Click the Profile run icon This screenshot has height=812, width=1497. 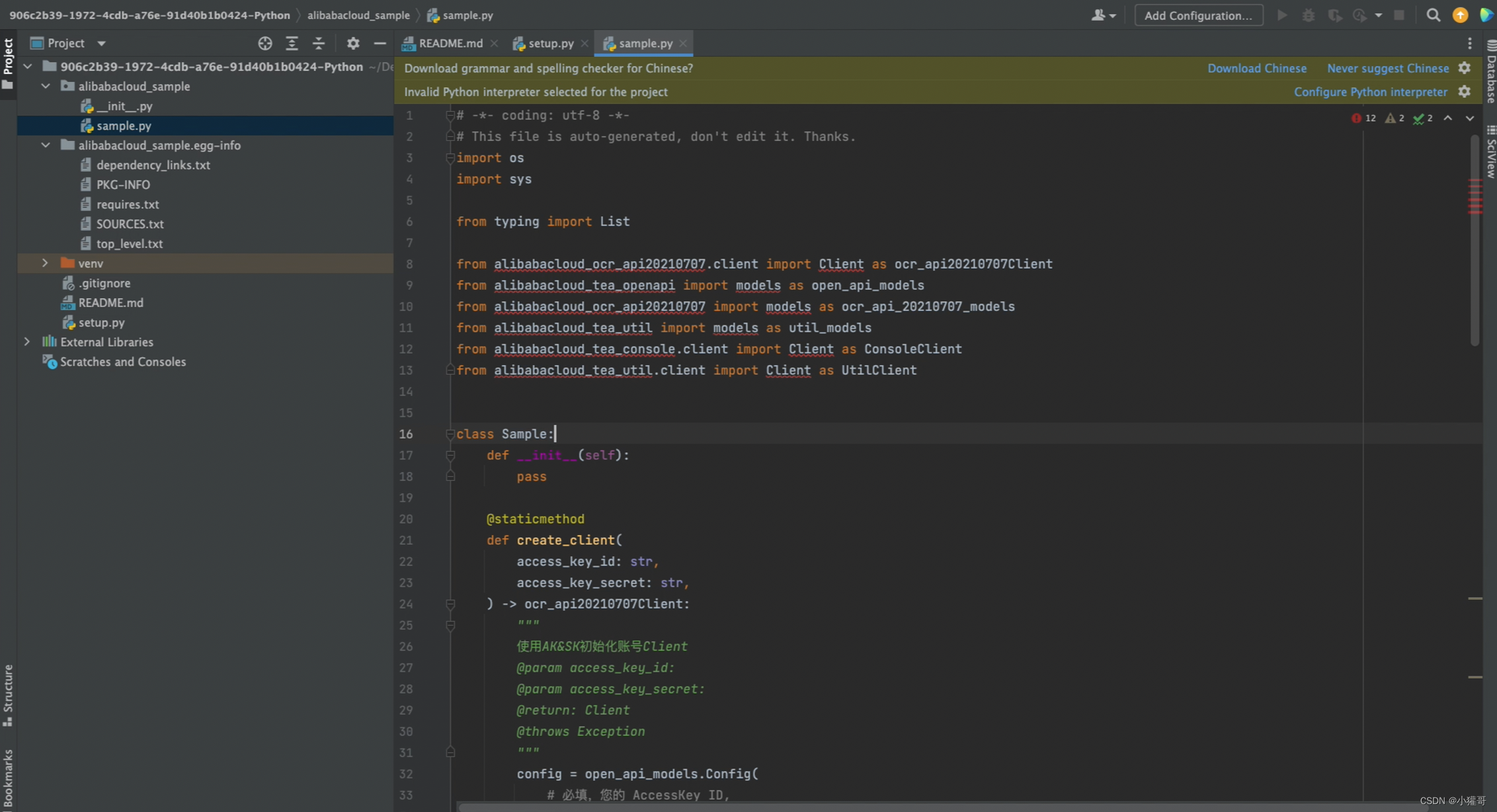coord(1359,15)
